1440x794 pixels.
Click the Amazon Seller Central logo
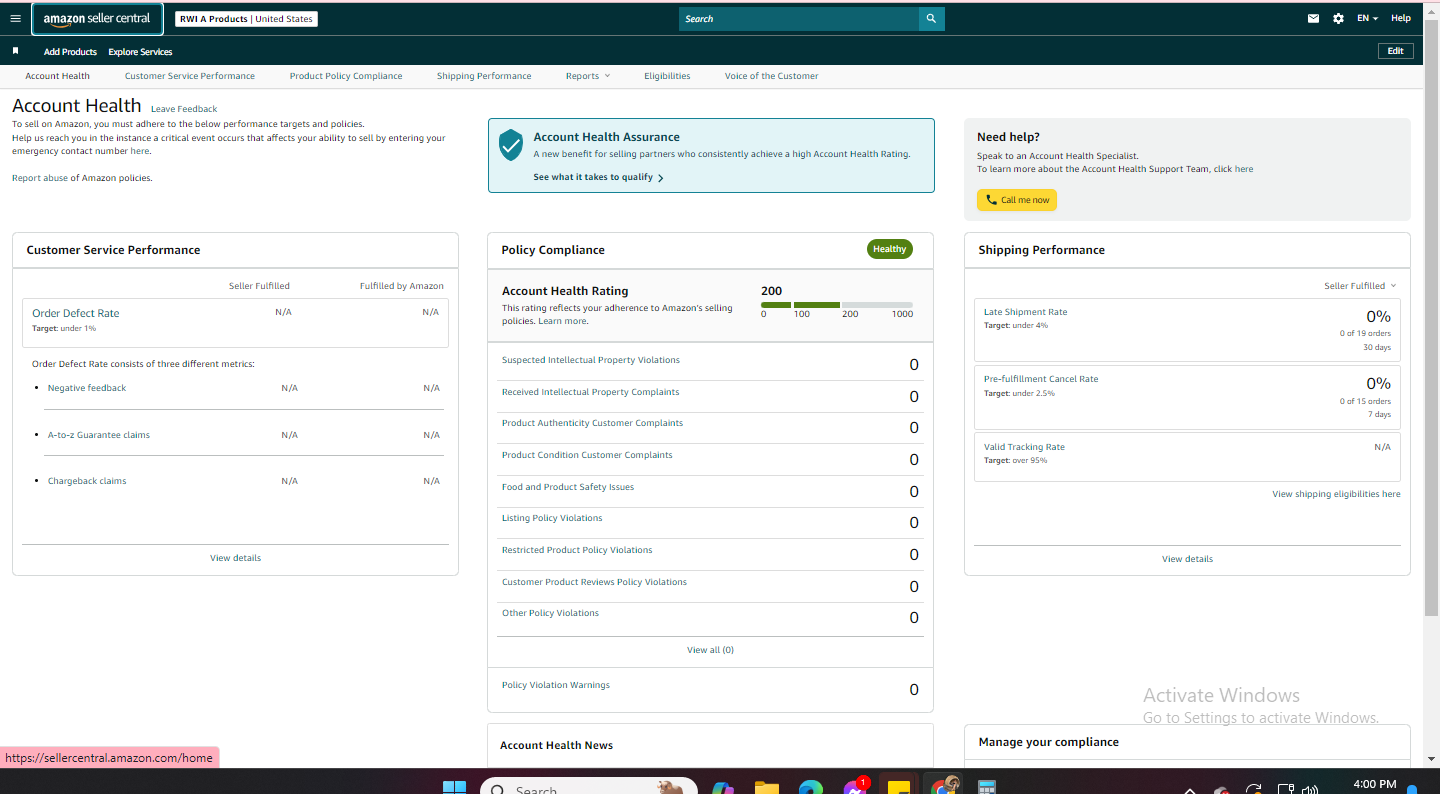pos(97,19)
